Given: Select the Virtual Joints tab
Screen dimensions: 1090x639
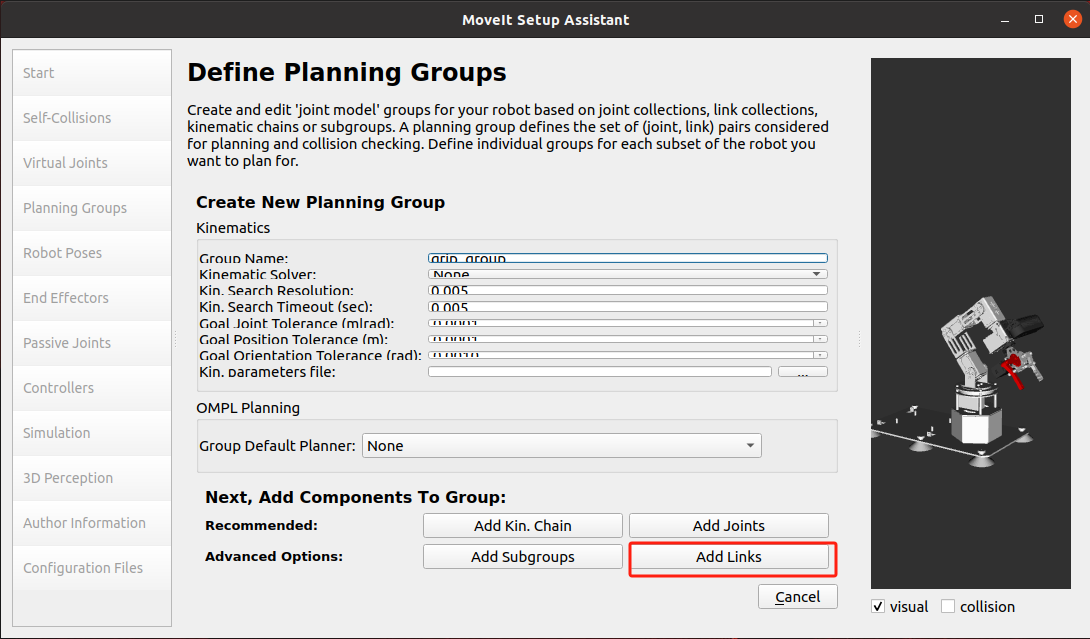Looking at the screenshot, I should click(x=92, y=163).
